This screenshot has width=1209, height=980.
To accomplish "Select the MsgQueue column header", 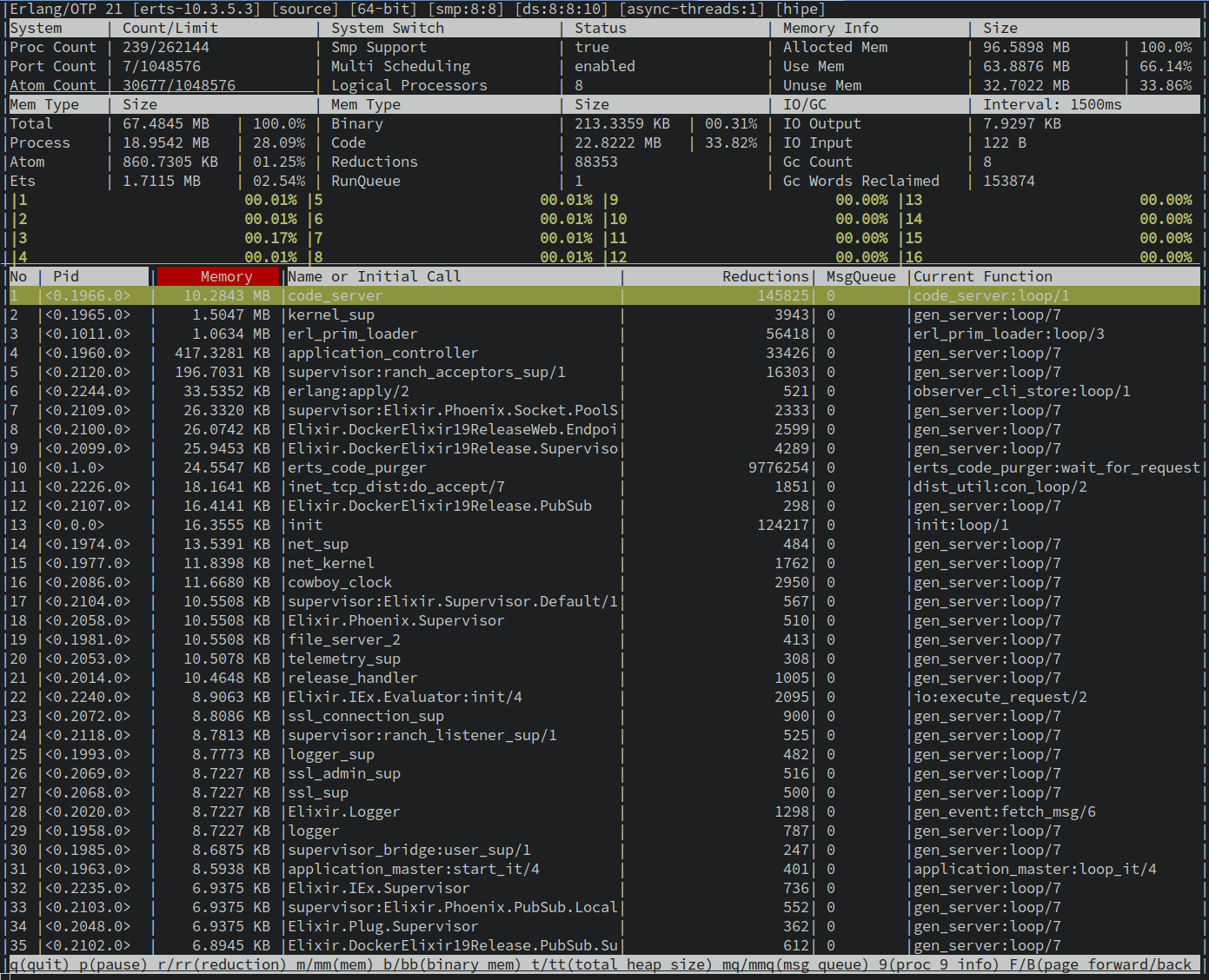I will pyautogui.click(x=860, y=276).
